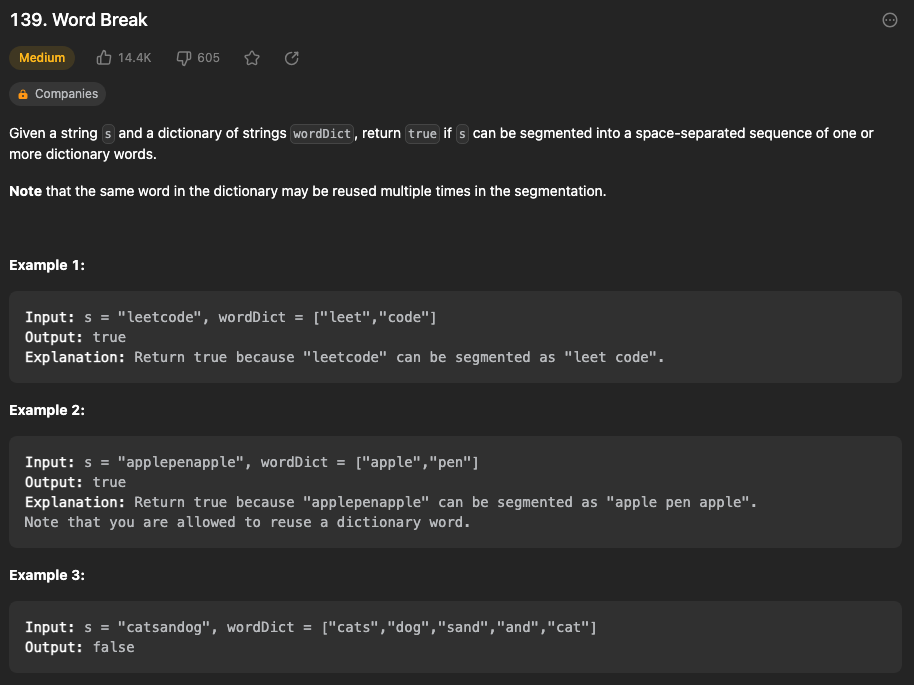Click the Example 3 'false' output line
Viewport: 914px width, 685px height.
79,647
